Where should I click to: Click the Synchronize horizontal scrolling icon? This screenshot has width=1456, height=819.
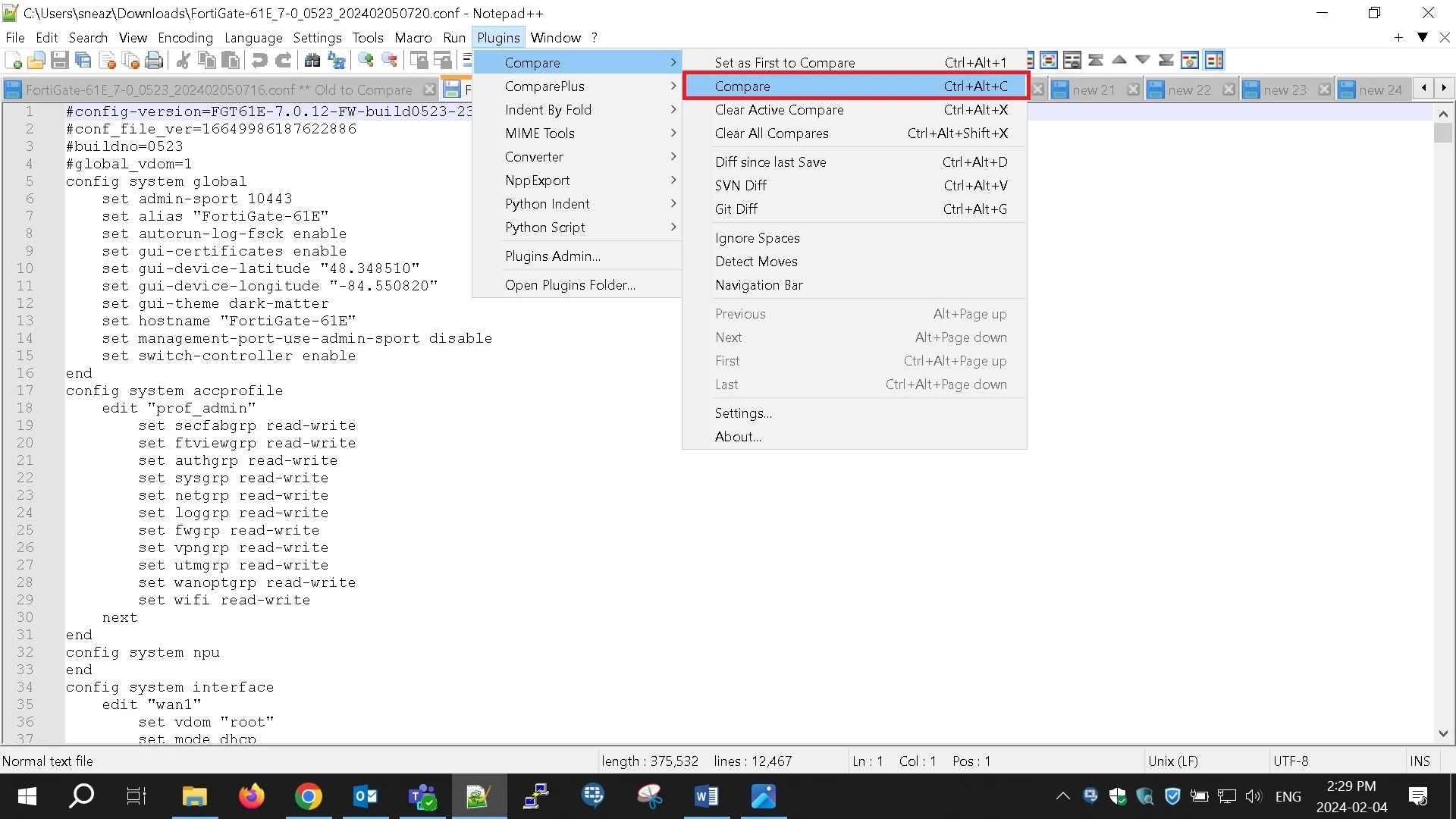(442, 61)
